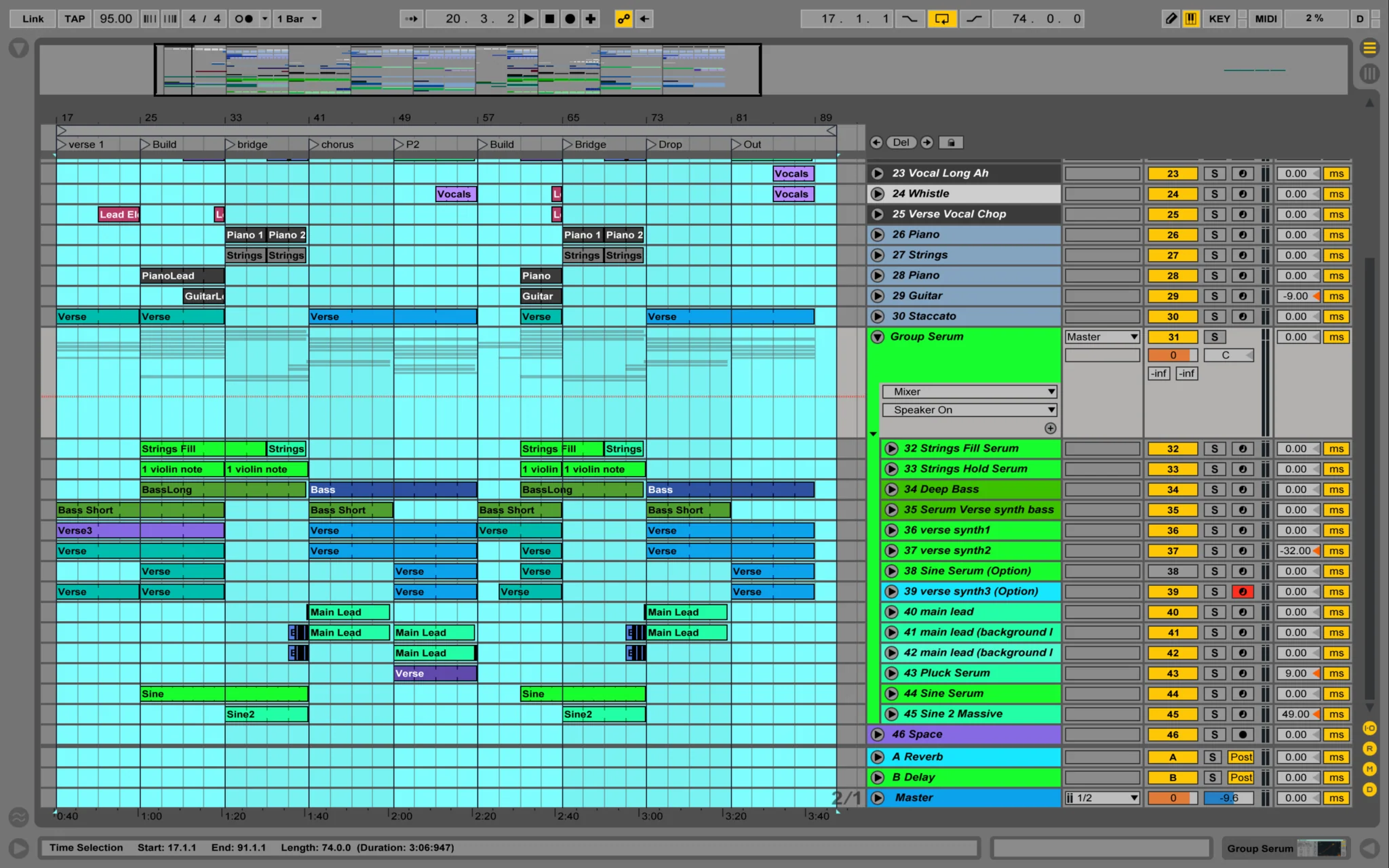
Task: Toggle track activator 38
Action: 1173,572
